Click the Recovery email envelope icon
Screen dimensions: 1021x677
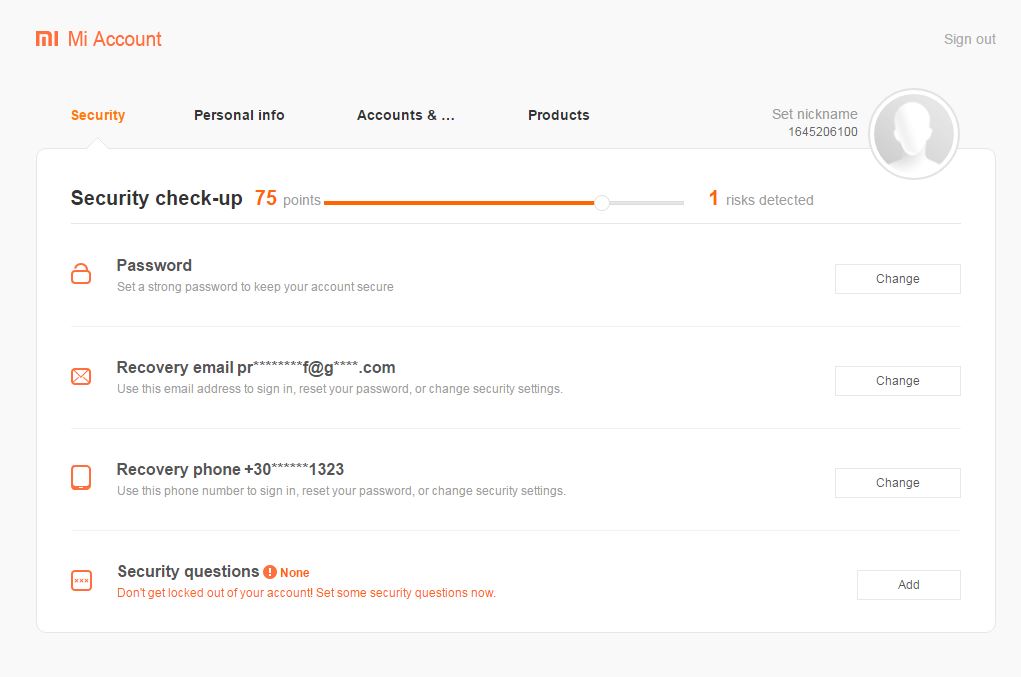click(x=81, y=376)
